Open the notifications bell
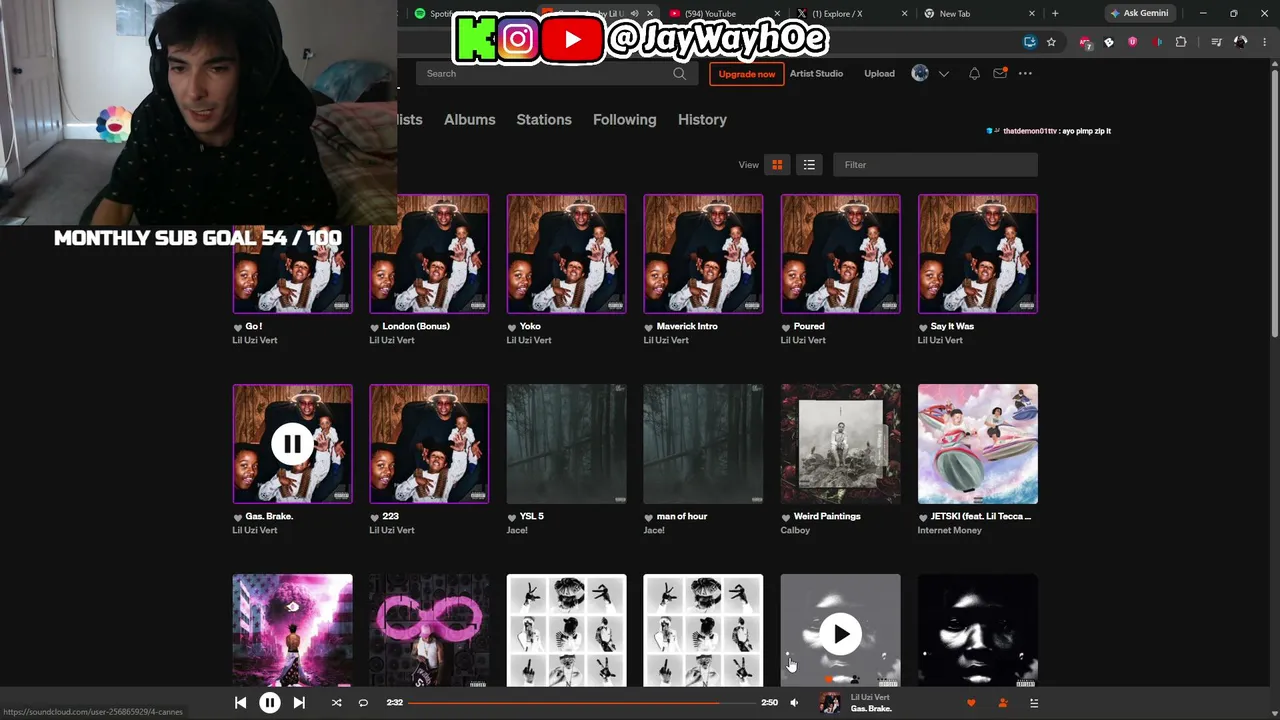The width and height of the screenshot is (1280, 720). (974, 74)
